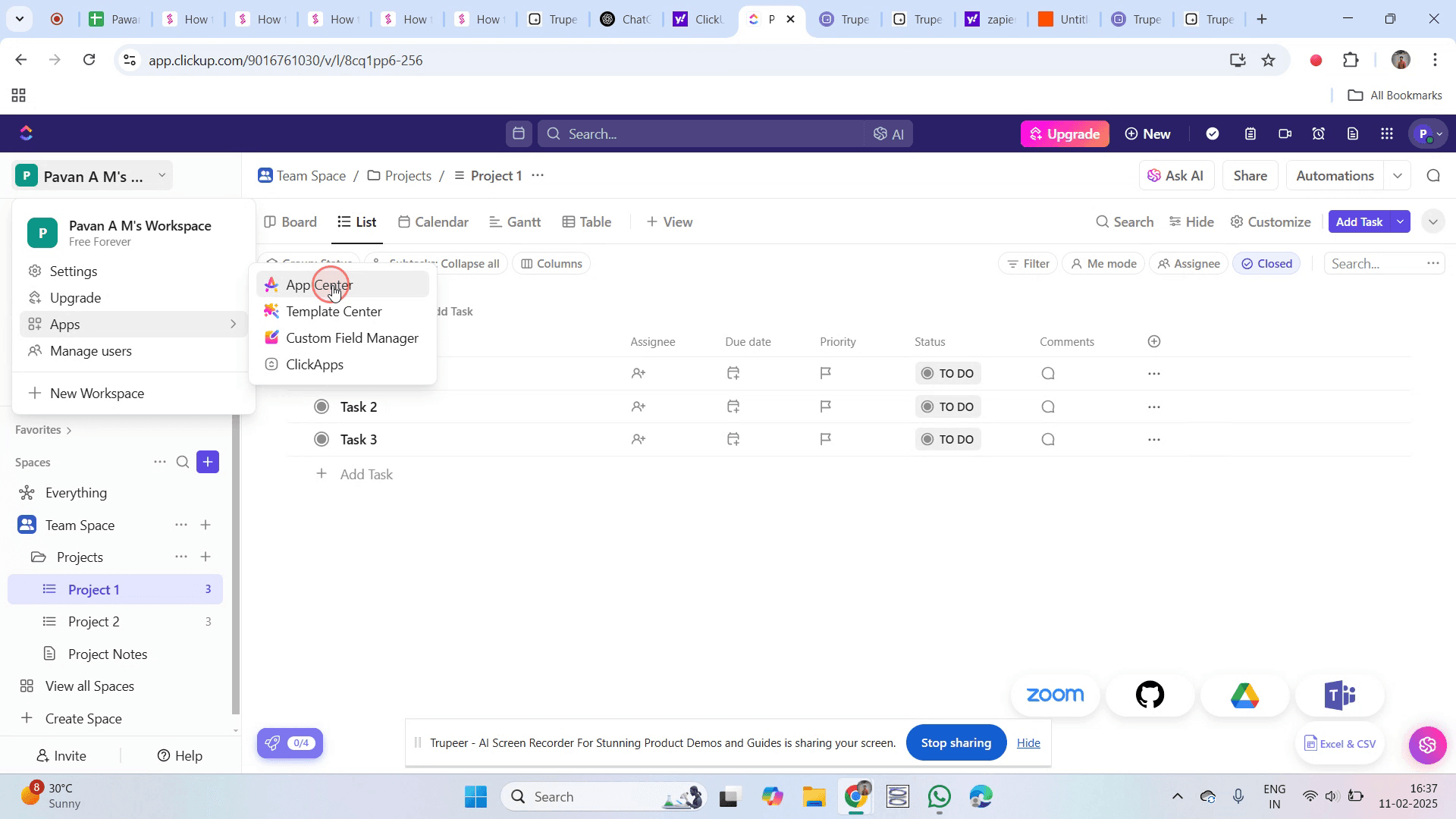Expand the Automations dropdown chevron

tap(1397, 176)
